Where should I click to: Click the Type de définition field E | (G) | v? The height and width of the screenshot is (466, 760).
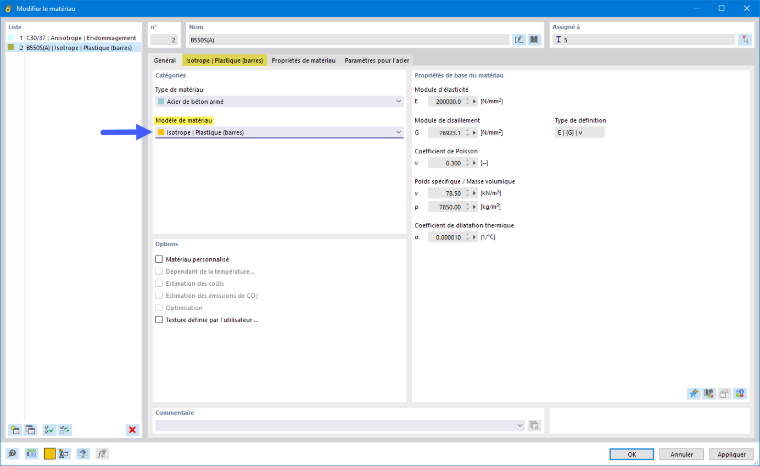579,132
